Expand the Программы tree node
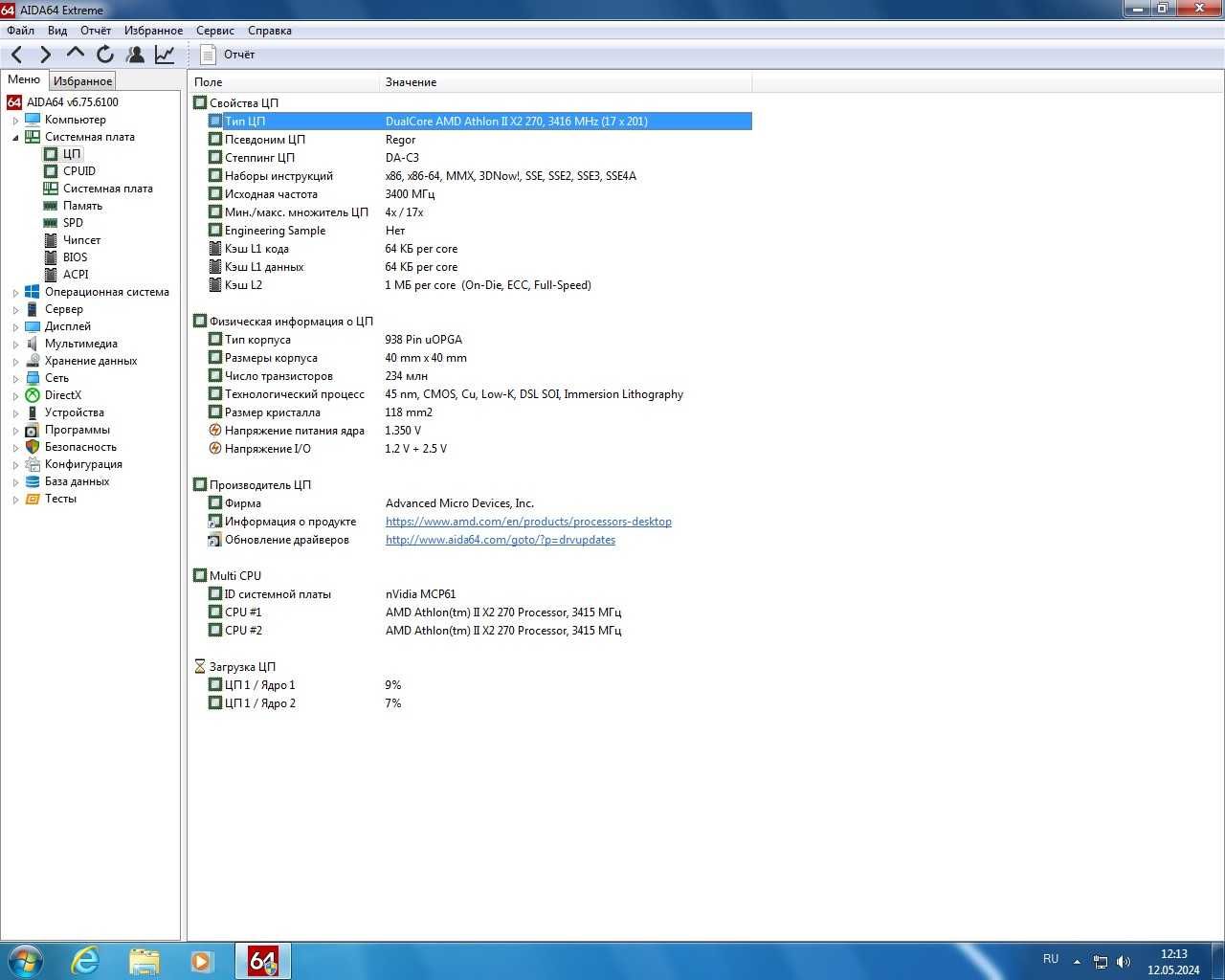This screenshot has width=1225, height=980. click(x=15, y=430)
